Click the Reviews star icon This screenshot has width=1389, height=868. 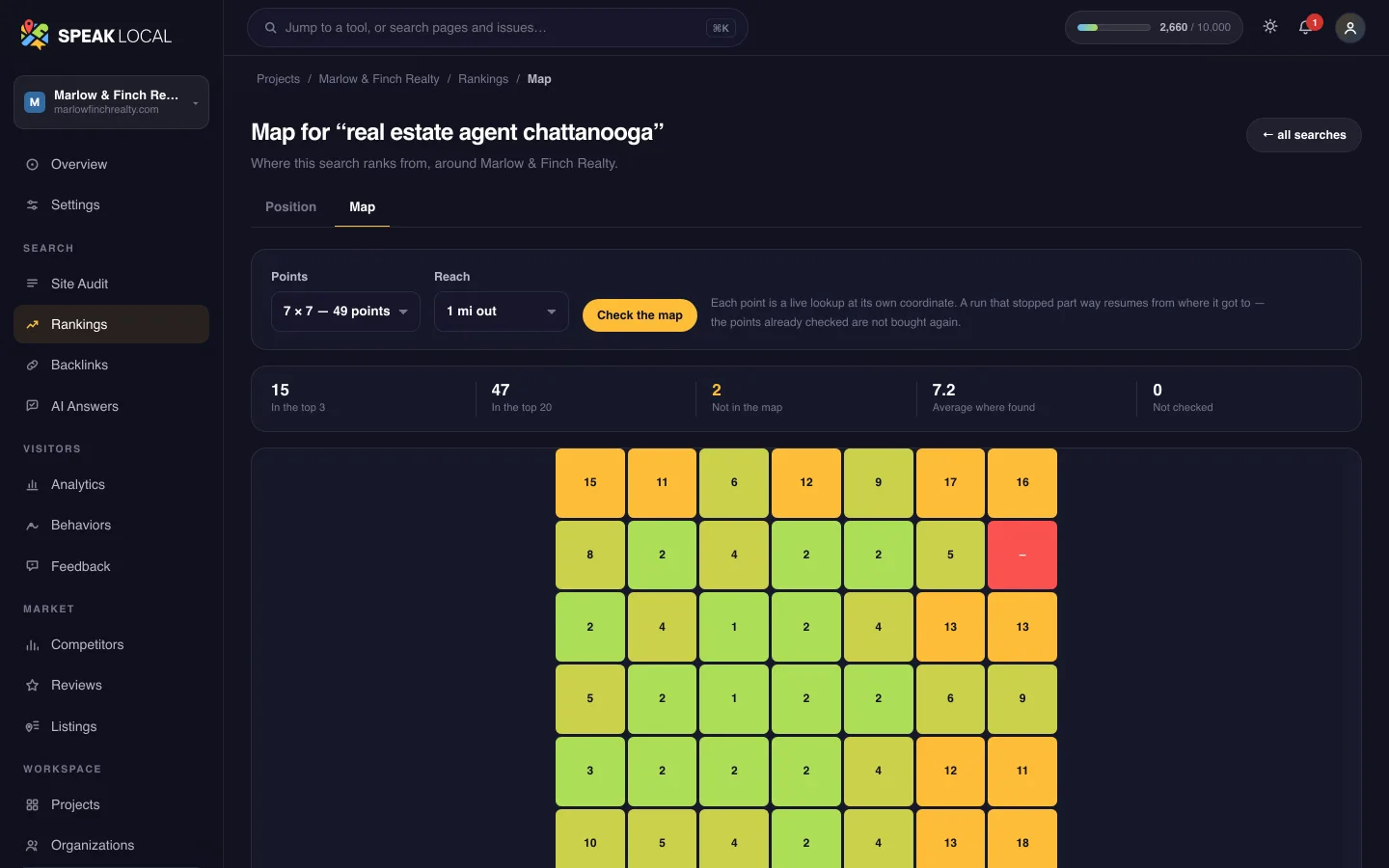(32, 686)
